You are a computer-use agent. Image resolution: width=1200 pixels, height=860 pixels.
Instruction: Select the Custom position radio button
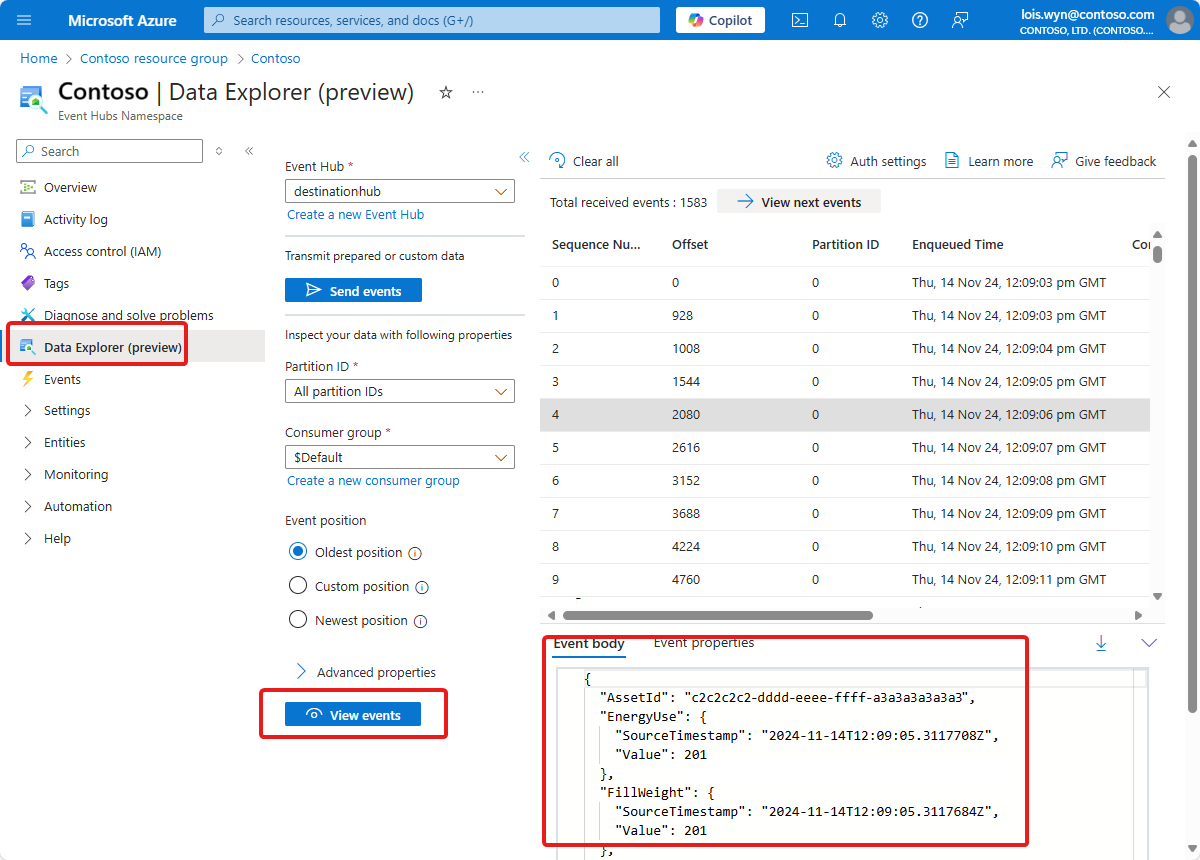coord(298,586)
